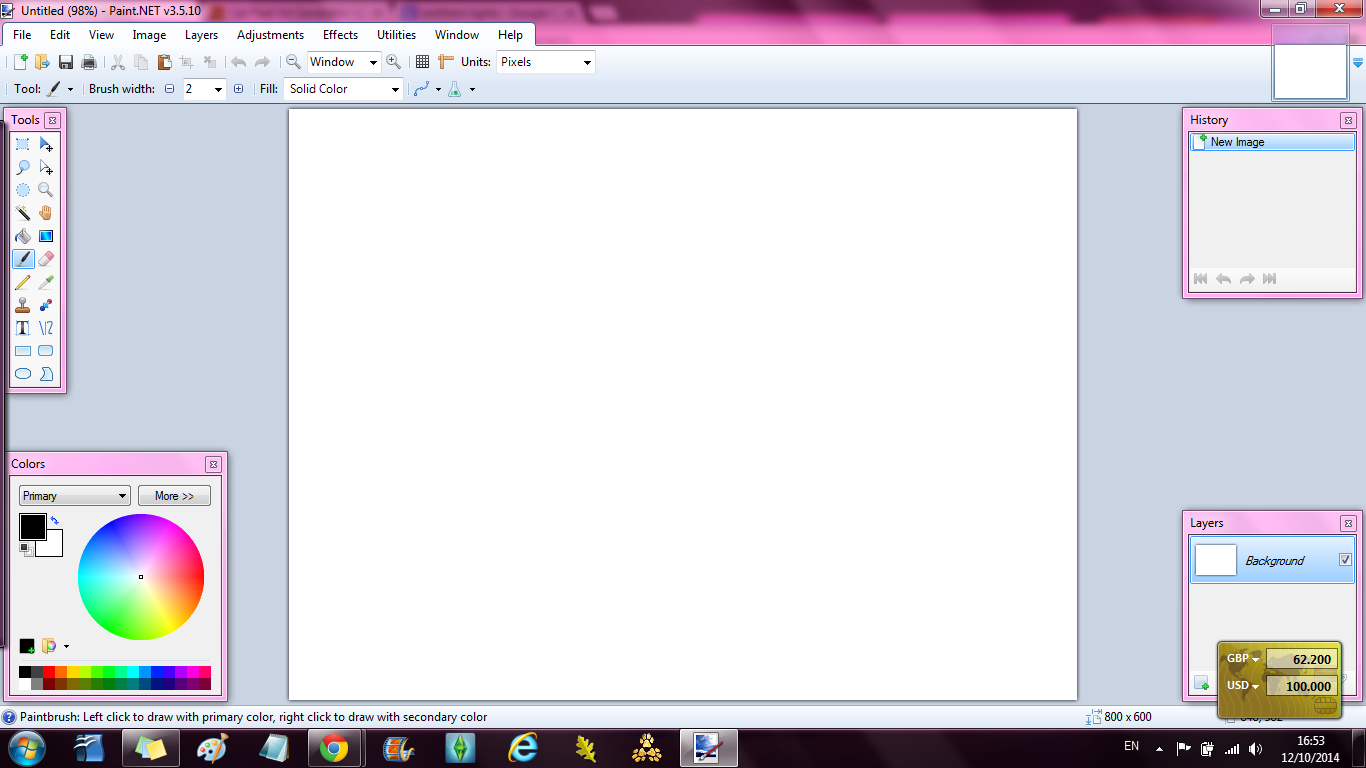Screen dimensions: 1366x768
Task: Select the Line/Curve tool
Action: (46, 328)
